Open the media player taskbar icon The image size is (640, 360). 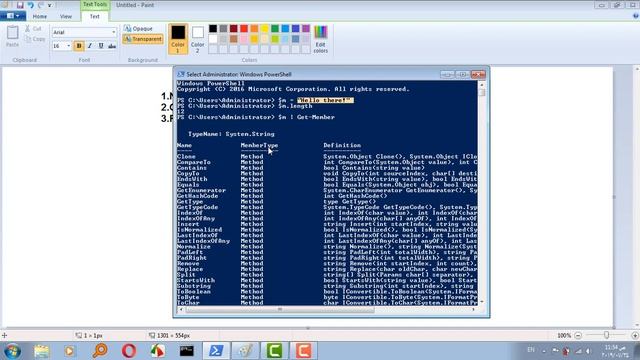pos(69,351)
